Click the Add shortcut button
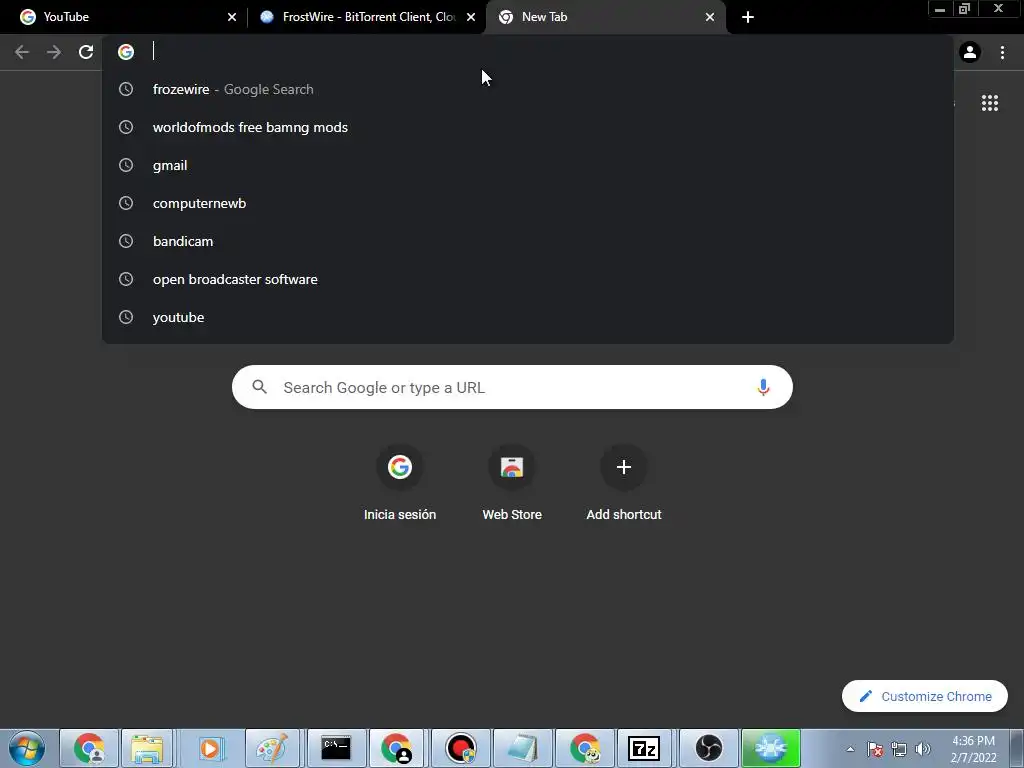Screen dimensions: 1024x768 [x=624, y=483]
